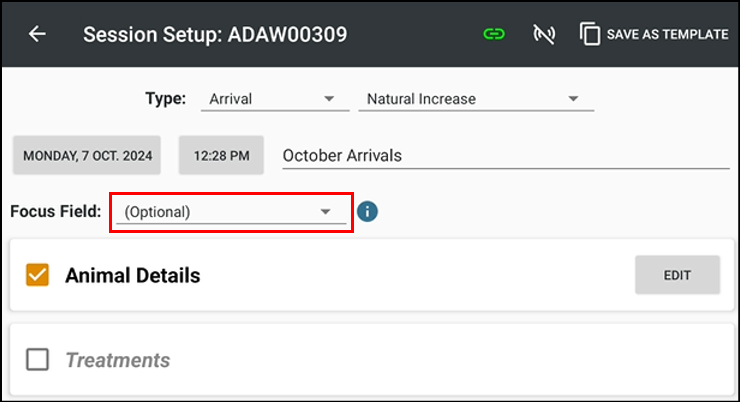Click the Edit button for Animal Details
The width and height of the screenshot is (740, 402).
pos(677,275)
